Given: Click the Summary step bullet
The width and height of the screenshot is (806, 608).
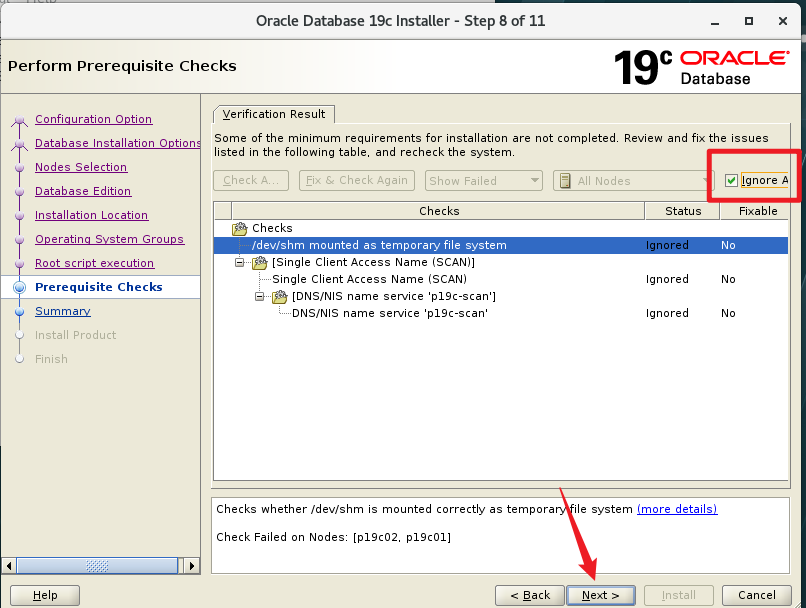Looking at the screenshot, I should (20, 311).
